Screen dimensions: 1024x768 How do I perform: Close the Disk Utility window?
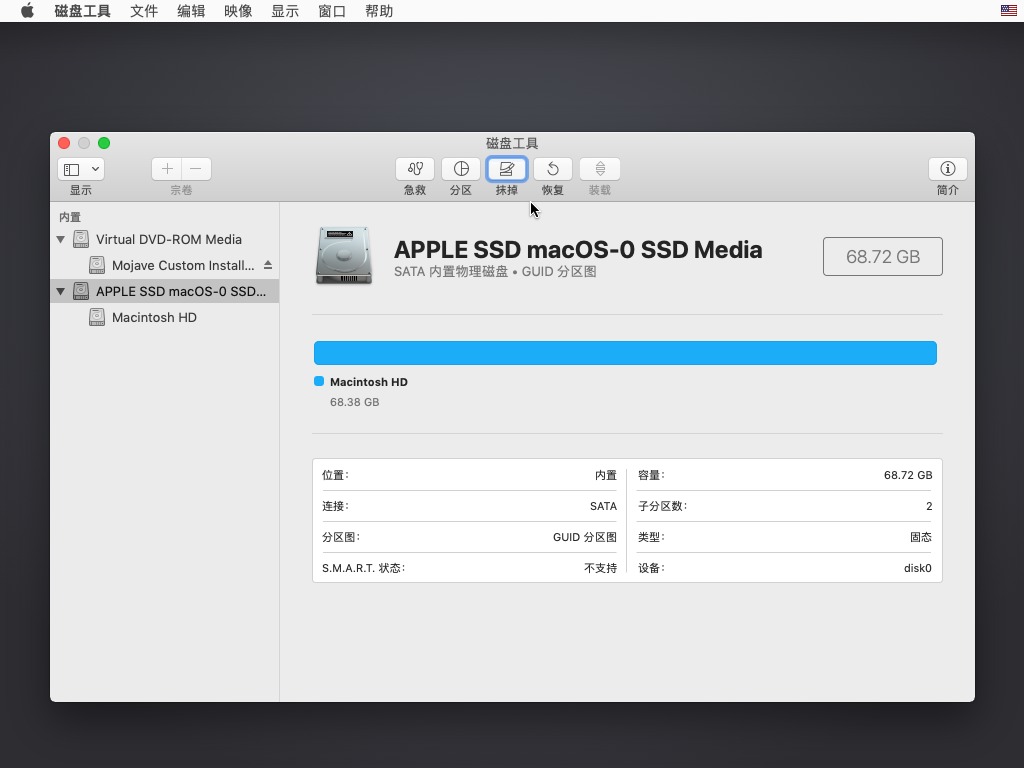(x=64, y=143)
